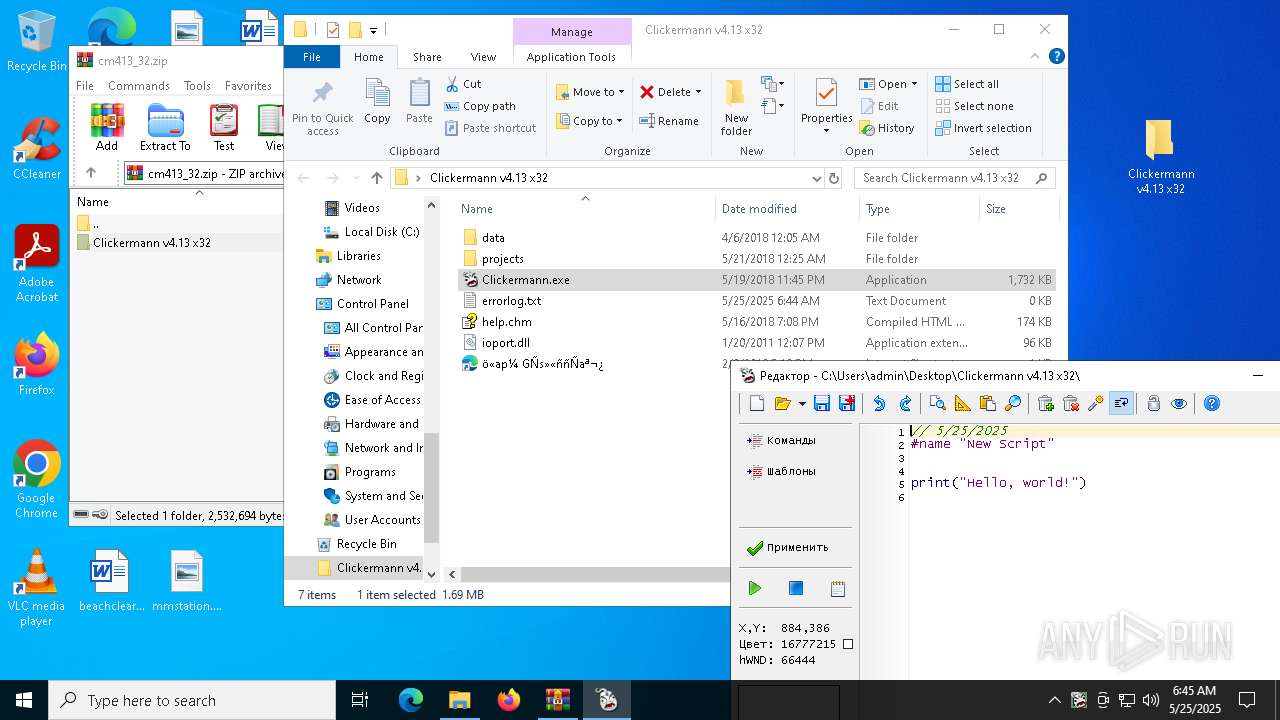Open the log notepad icon beside the stop button

click(x=838, y=589)
